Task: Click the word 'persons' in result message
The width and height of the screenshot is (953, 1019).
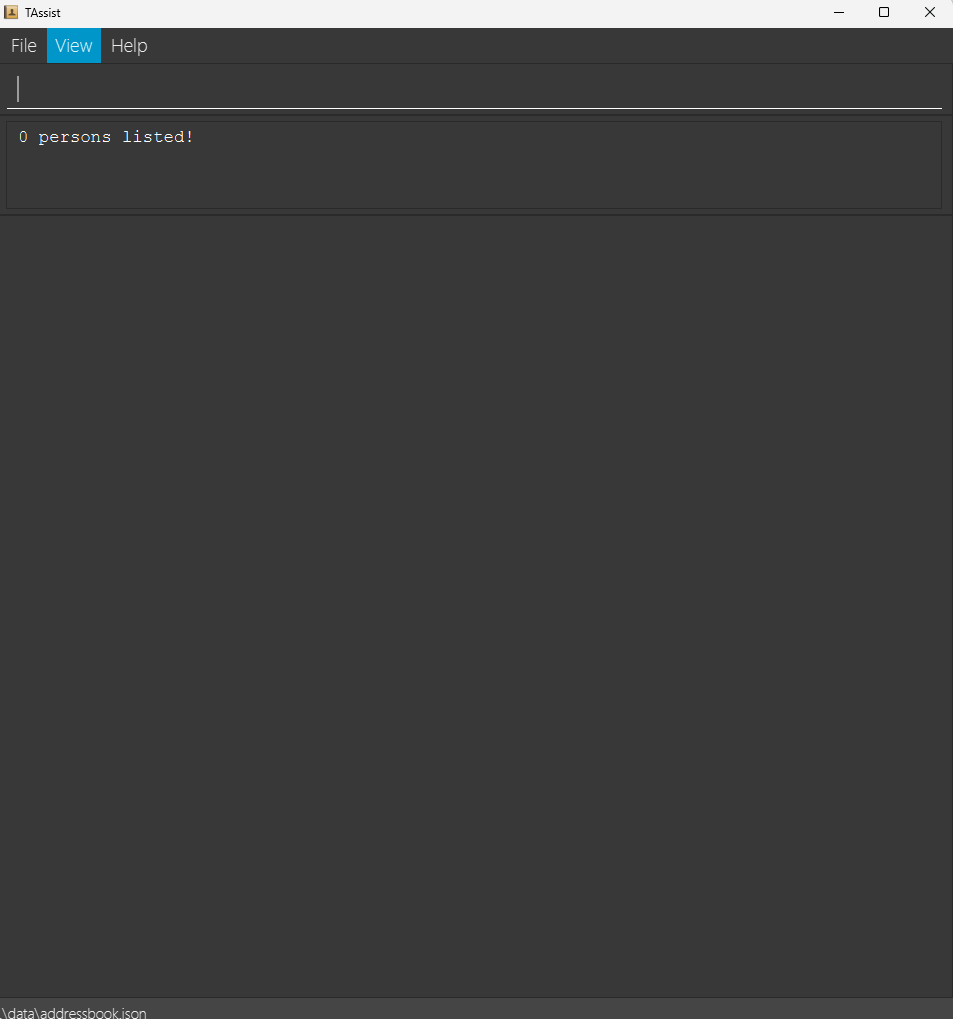Action: click(75, 138)
